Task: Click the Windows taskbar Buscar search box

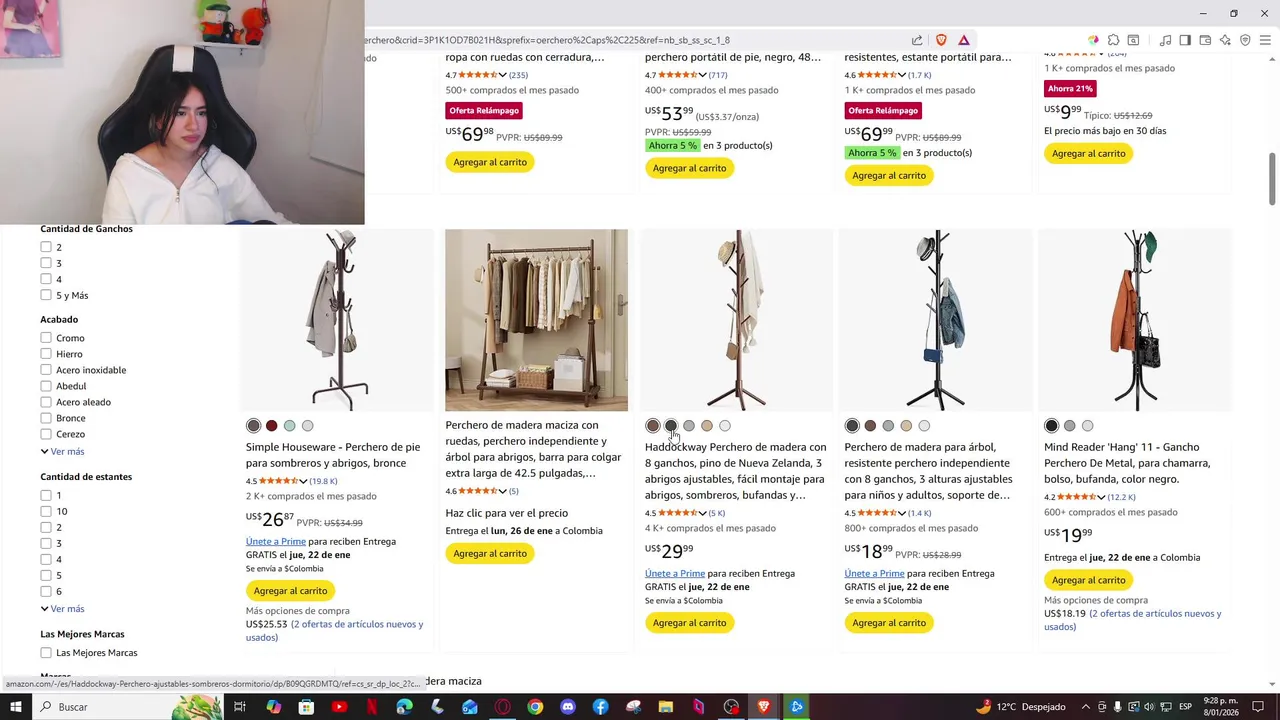Action: pos(125,707)
